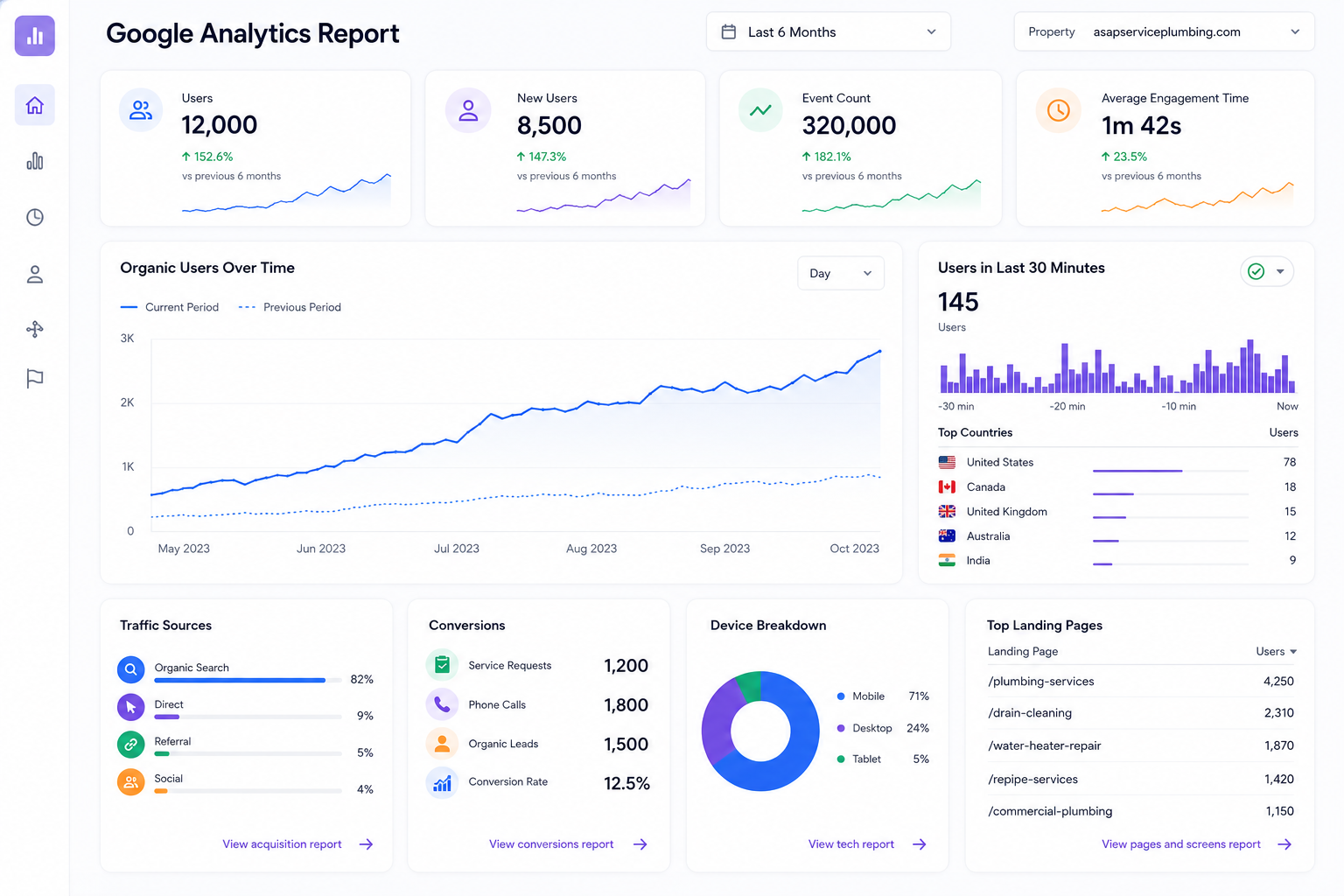The height and width of the screenshot is (896, 1344).
Task: Click the Google Analytics Report title
Action: point(252,33)
